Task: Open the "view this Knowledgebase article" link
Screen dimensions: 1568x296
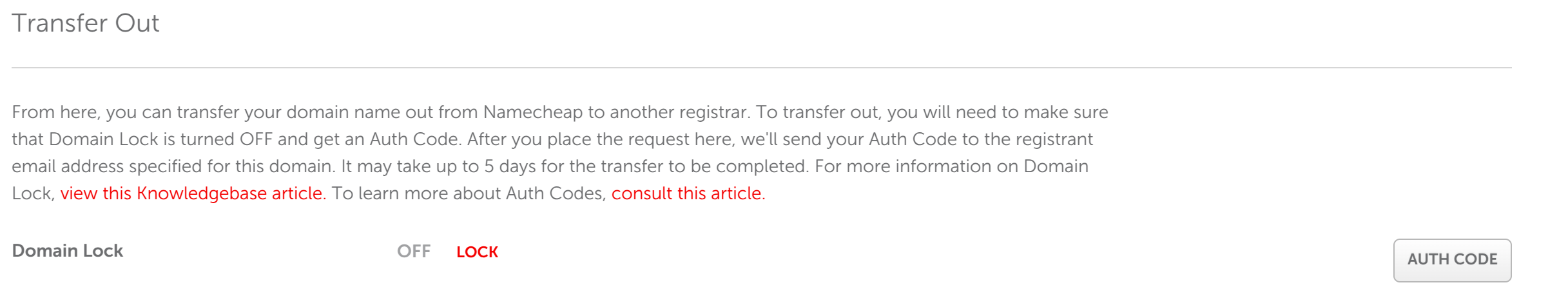Action: pos(193,193)
